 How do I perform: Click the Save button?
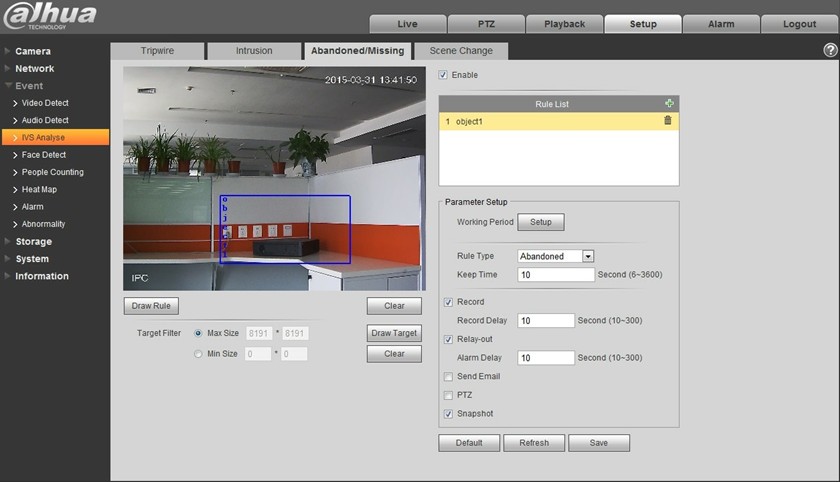point(598,443)
